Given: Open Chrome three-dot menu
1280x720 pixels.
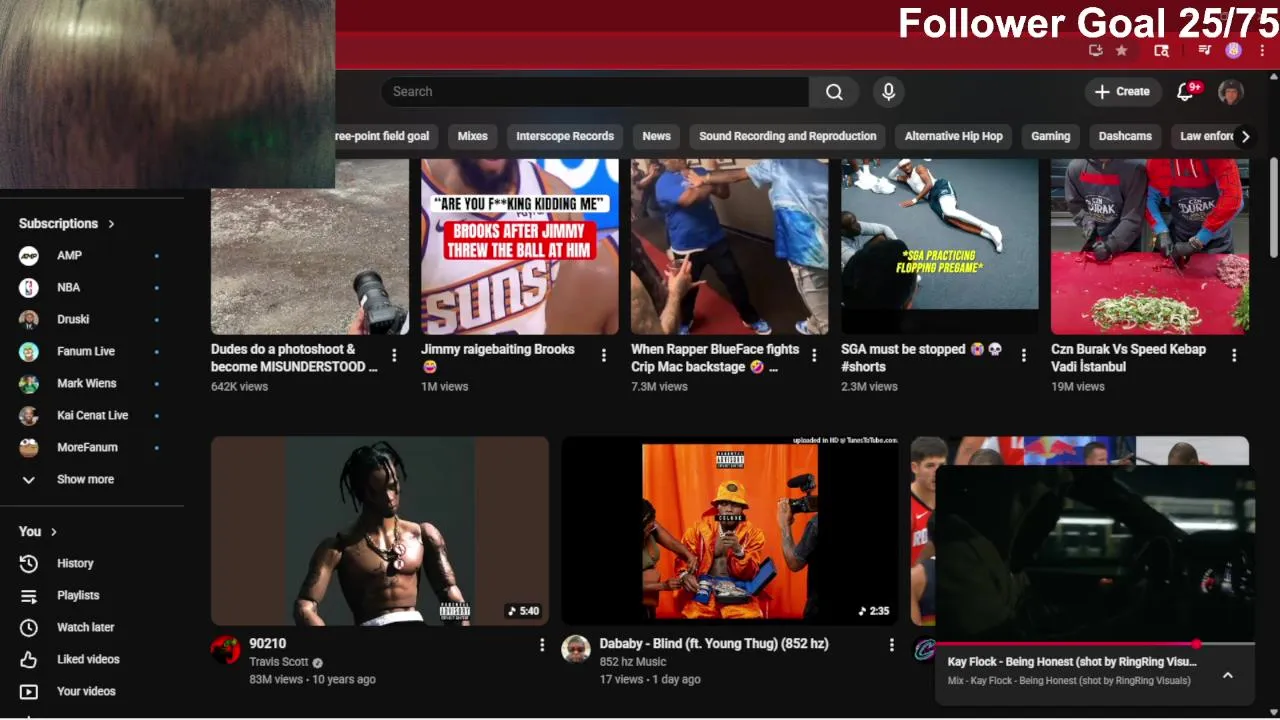Looking at the screenshot, I should 1262,50.
